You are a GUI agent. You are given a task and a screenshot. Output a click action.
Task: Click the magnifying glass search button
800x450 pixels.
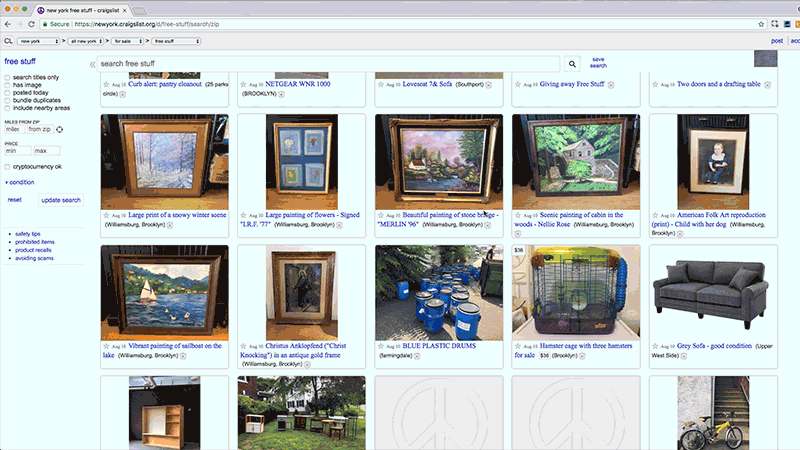pos(573,64)
